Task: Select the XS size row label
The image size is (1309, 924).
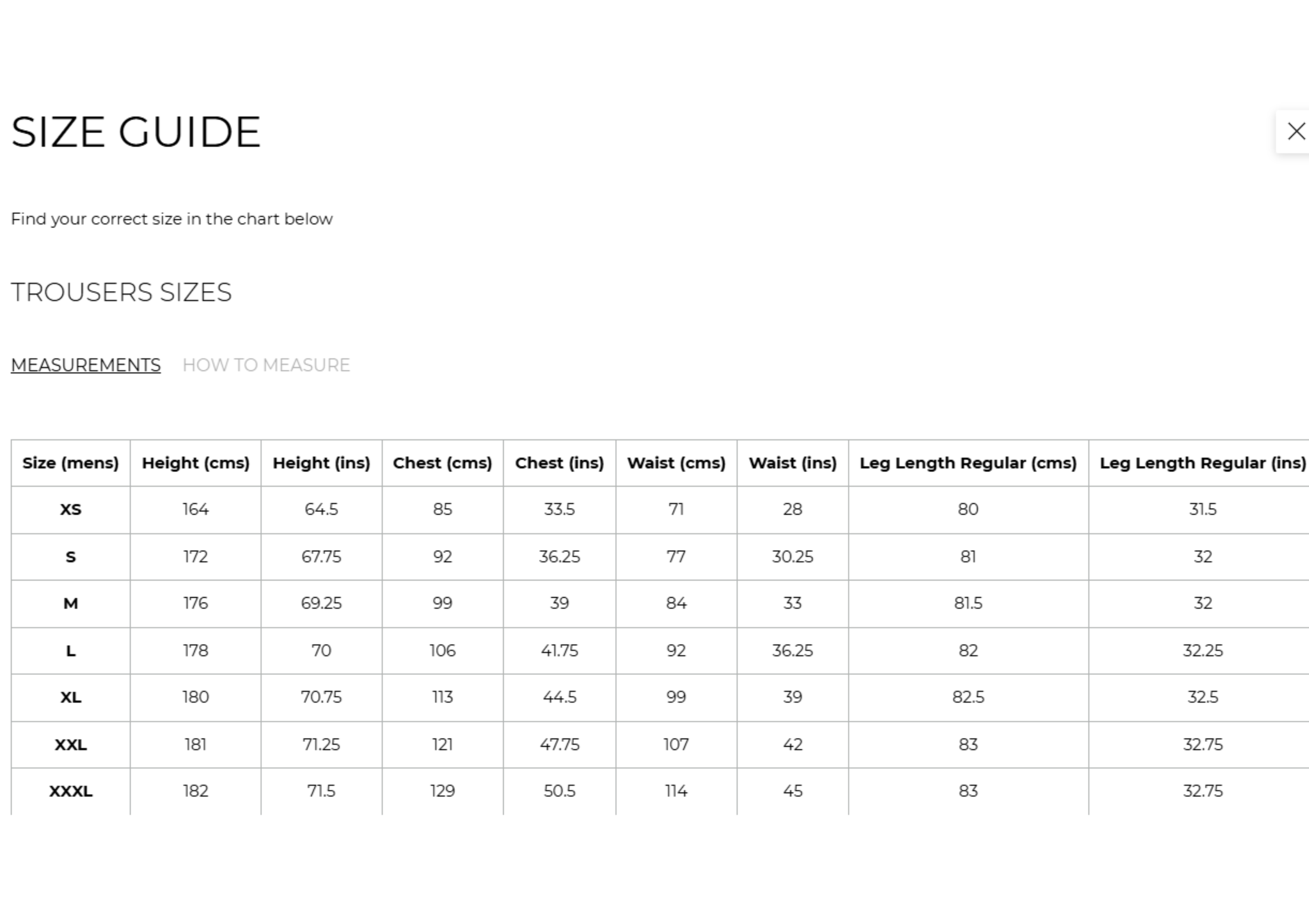Action: (71, 510)
